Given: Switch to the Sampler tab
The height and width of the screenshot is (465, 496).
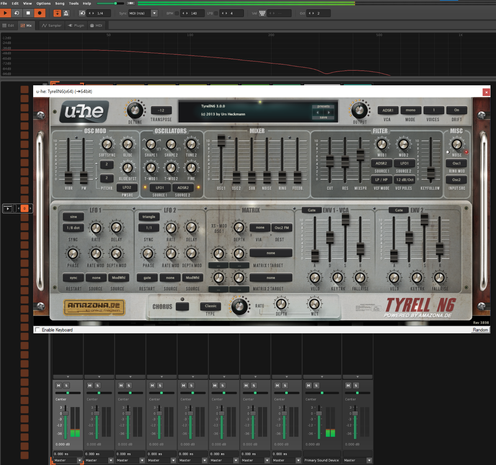Looking at the screenshot, I should (52, 25).
